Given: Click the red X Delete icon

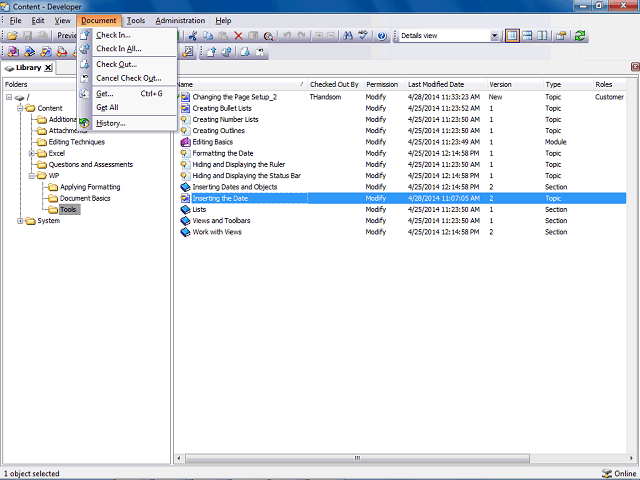Looking at the screenshot, I should pos(238,36).
